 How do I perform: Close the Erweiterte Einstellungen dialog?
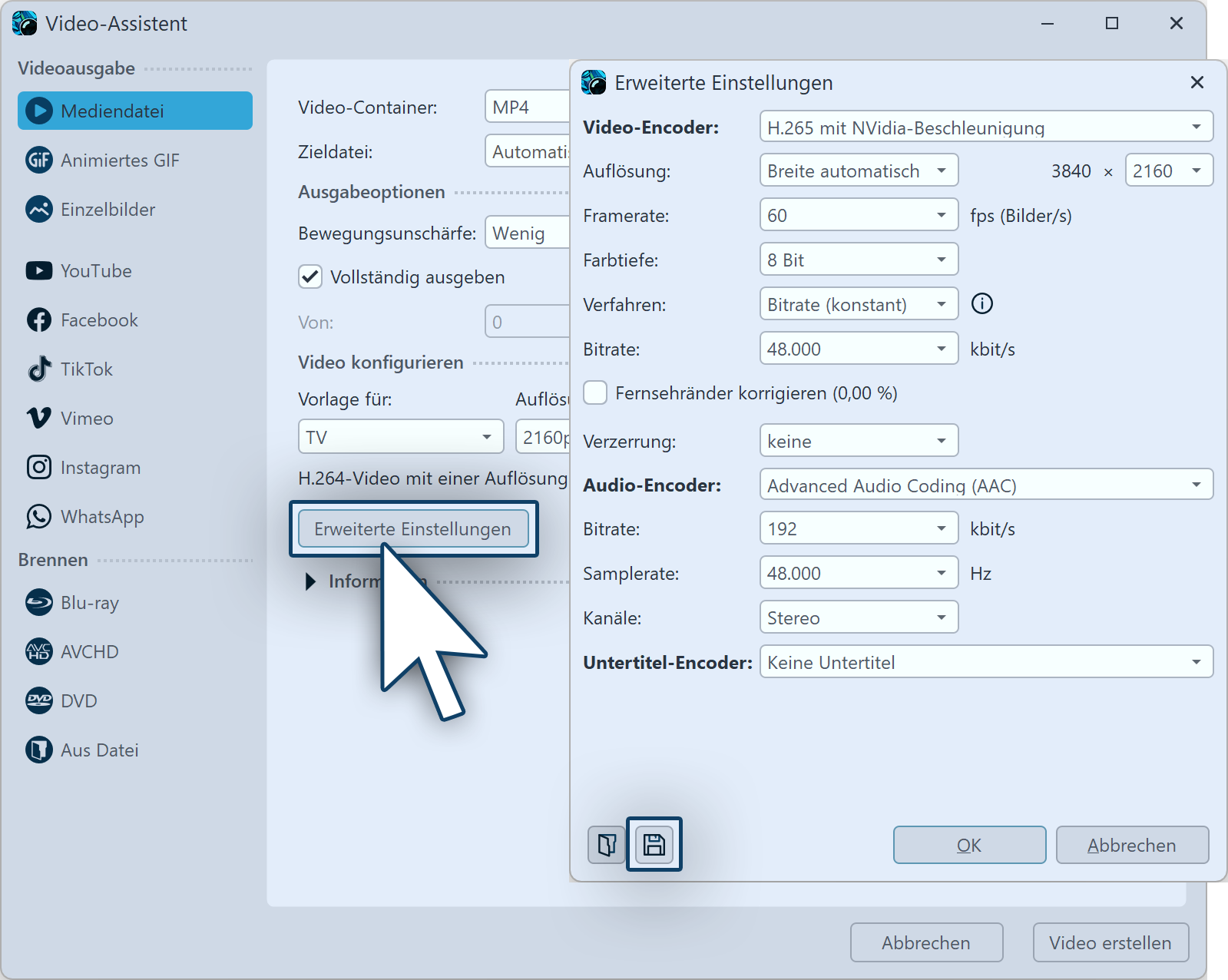click(1197, 82)
